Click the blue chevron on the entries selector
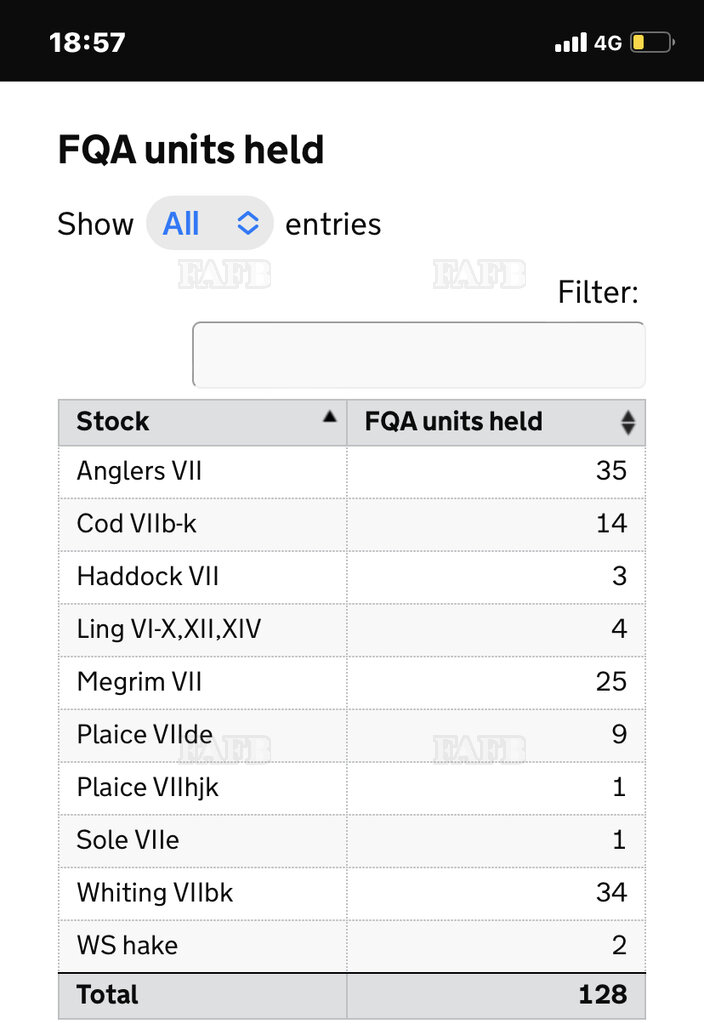 pyautogui.click(x=248, y=223)
